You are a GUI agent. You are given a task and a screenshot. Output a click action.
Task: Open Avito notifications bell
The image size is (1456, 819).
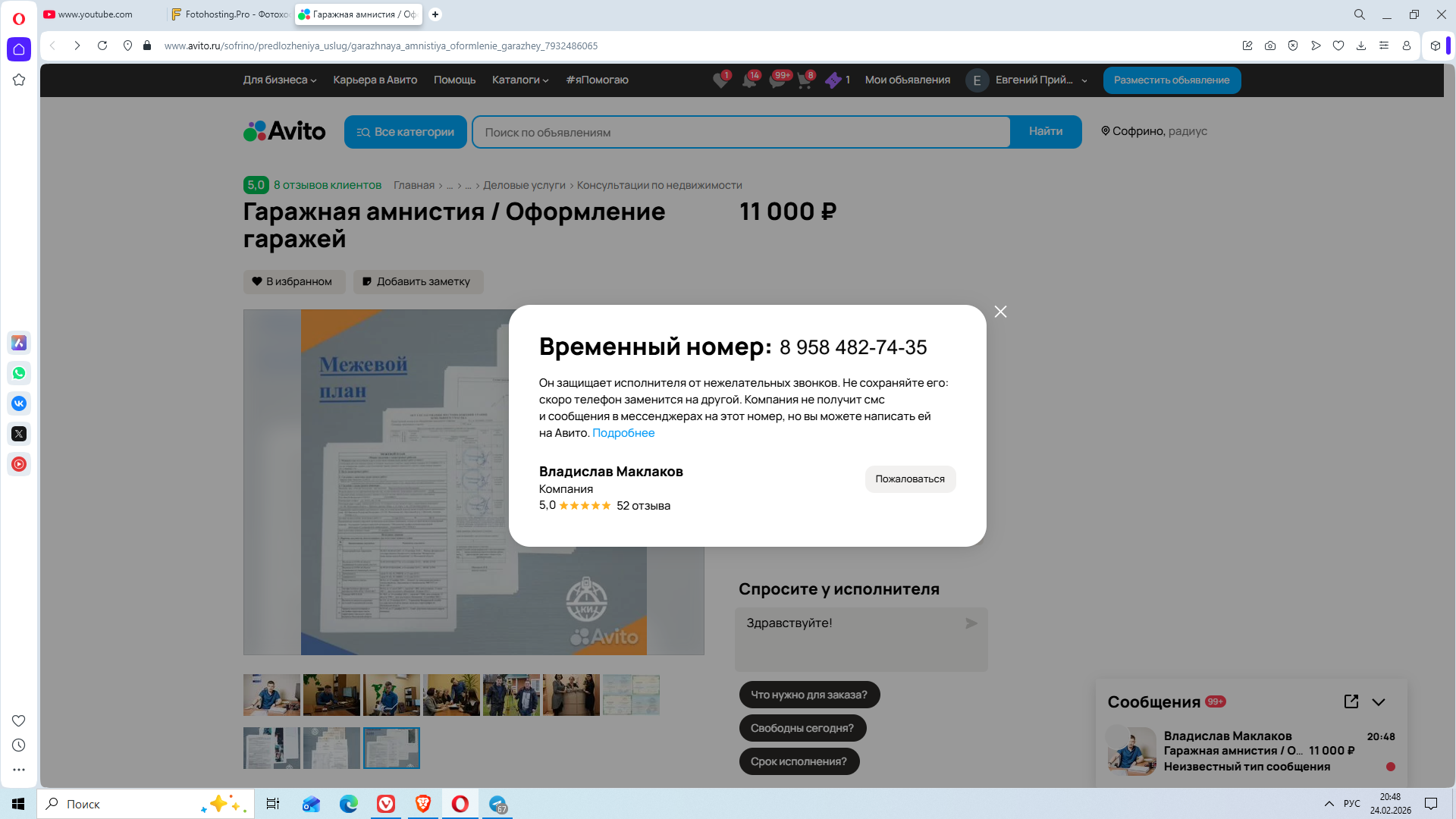(x=749, y=80)
